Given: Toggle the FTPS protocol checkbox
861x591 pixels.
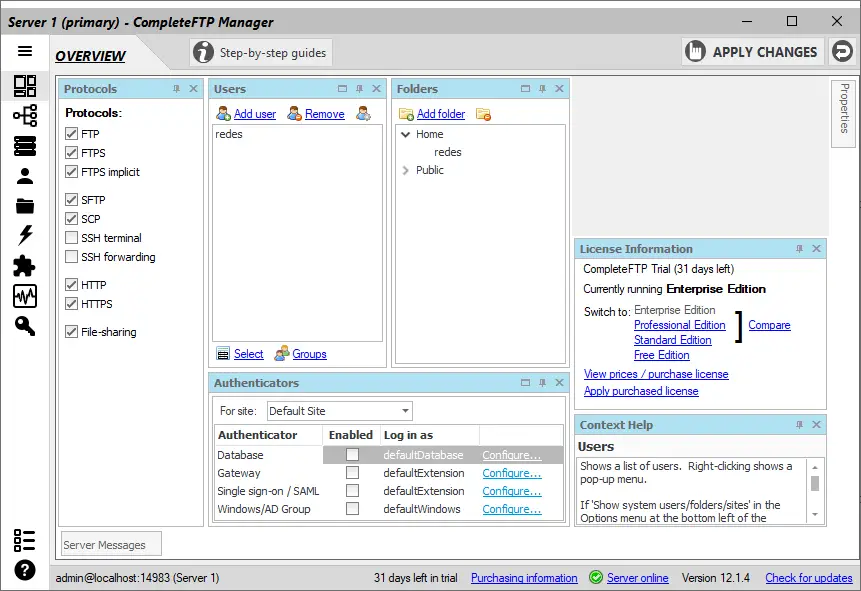Looking at the screenshot, I should tap(71, 153).
